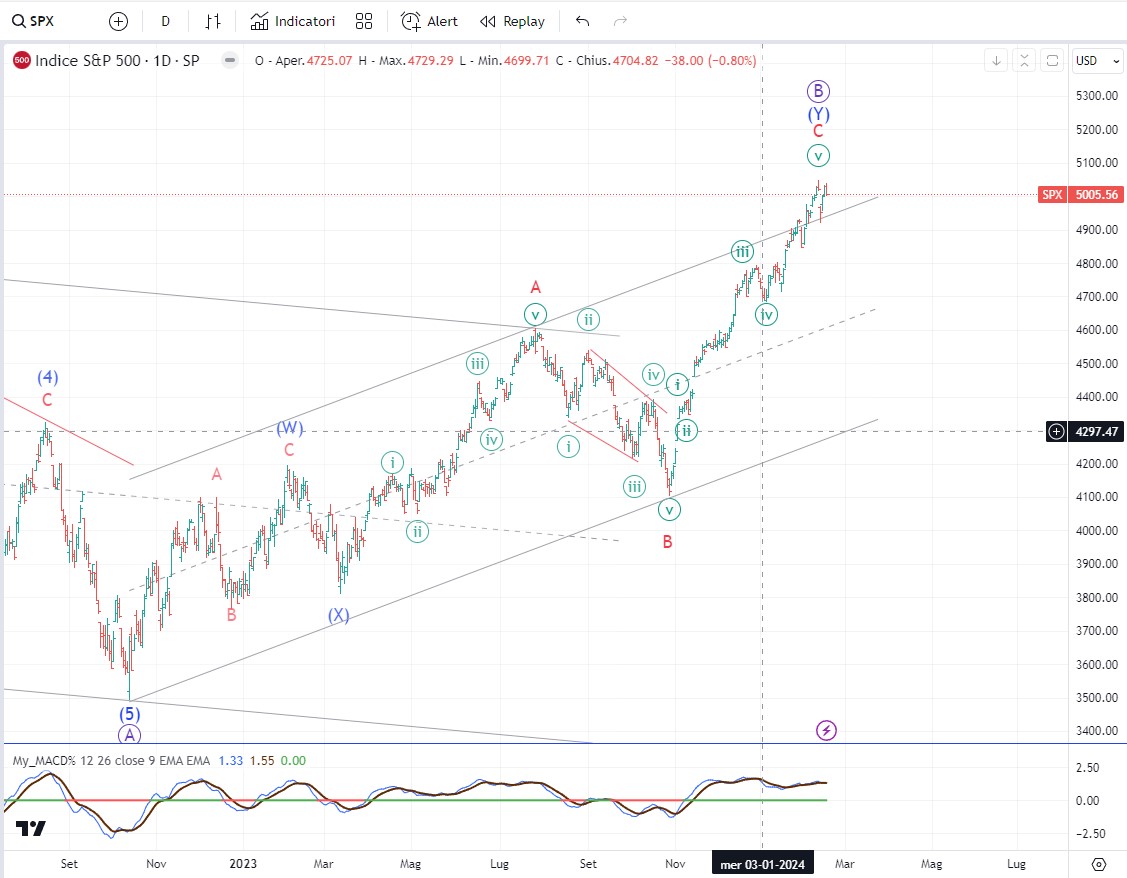Select the blue (5) wave label
Screen dimensions: 1127x878
(x=129, y=714)
